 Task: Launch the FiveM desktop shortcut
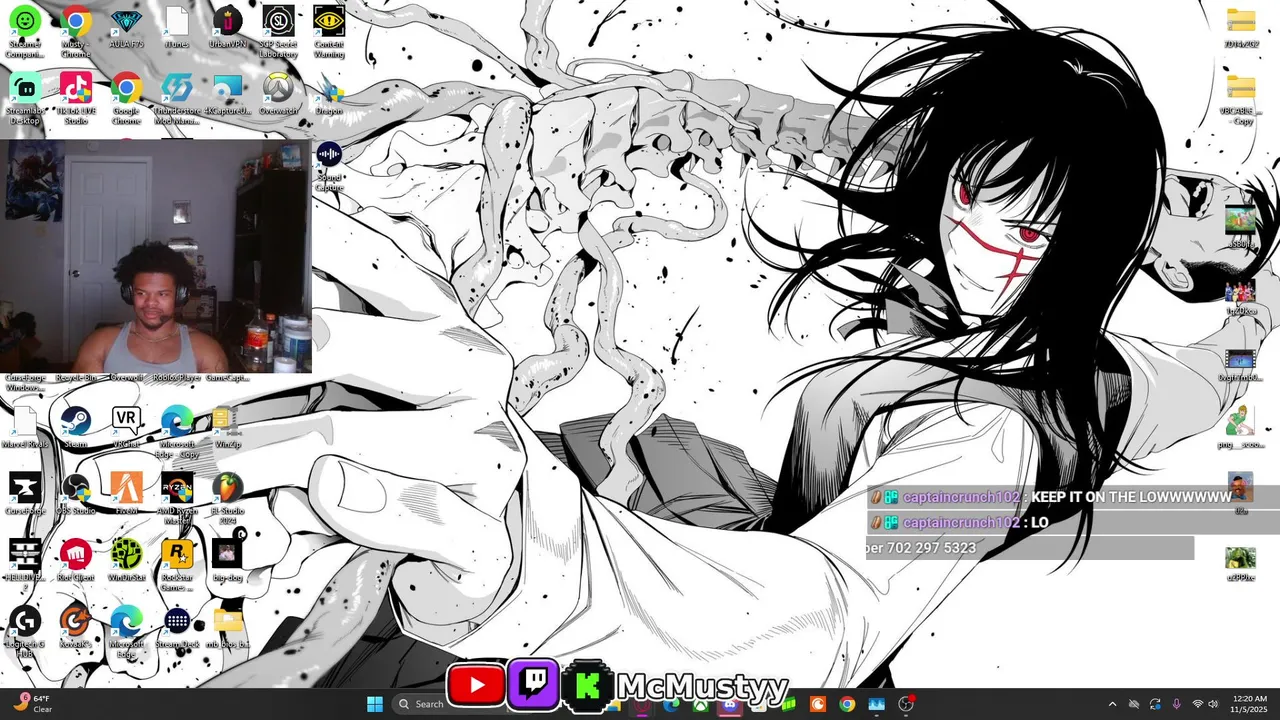(126, 494)
